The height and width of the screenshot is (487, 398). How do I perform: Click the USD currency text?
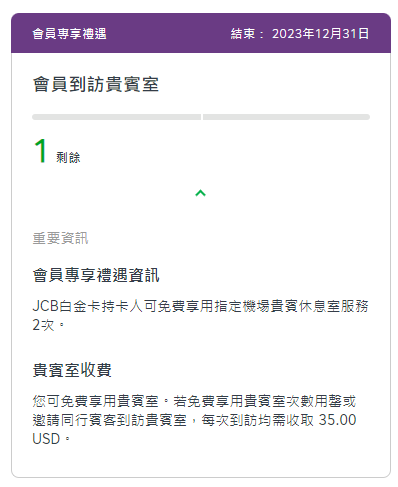[46, 439]
